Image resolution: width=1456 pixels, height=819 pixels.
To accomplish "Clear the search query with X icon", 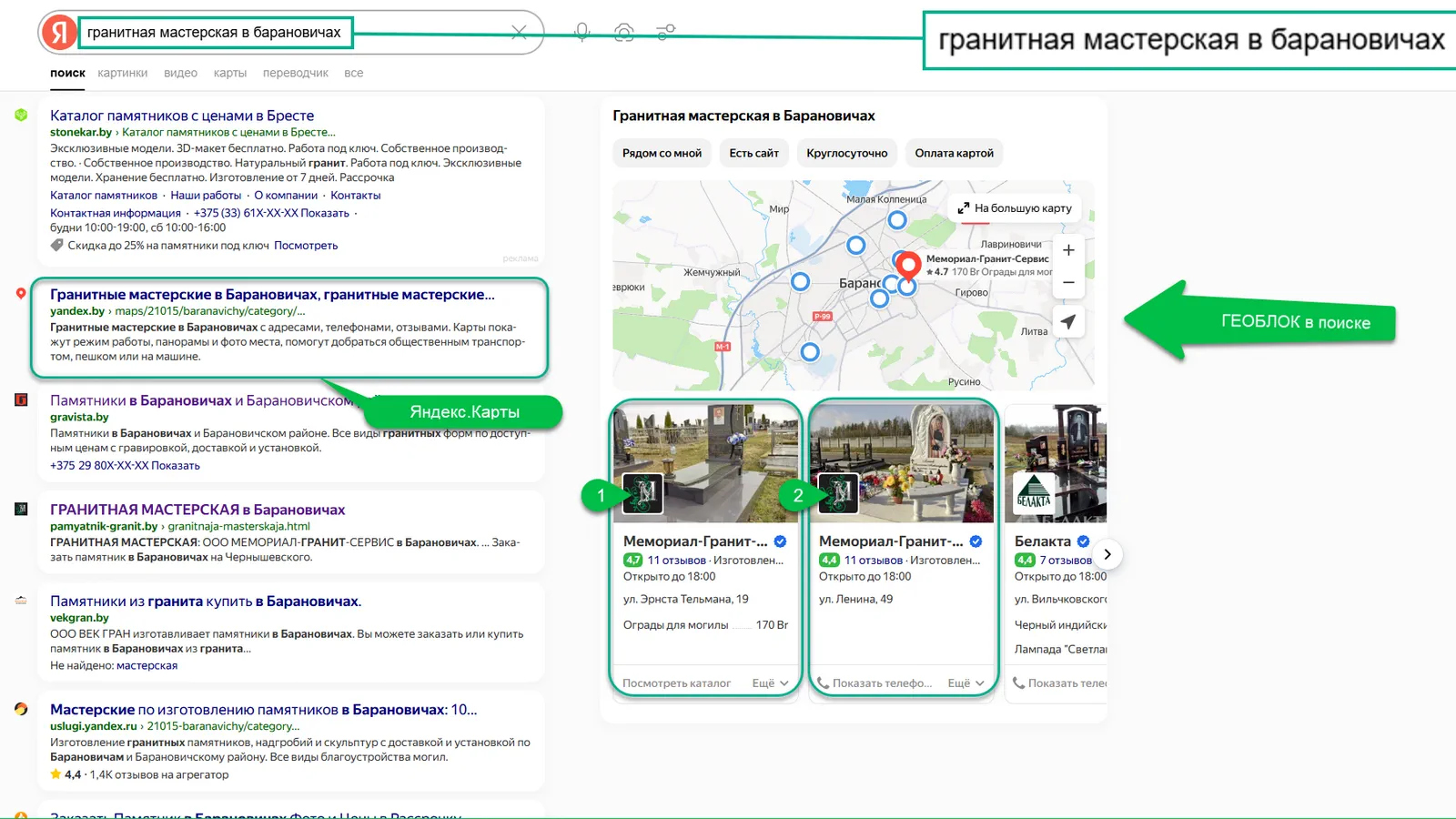I will [519, 33].
